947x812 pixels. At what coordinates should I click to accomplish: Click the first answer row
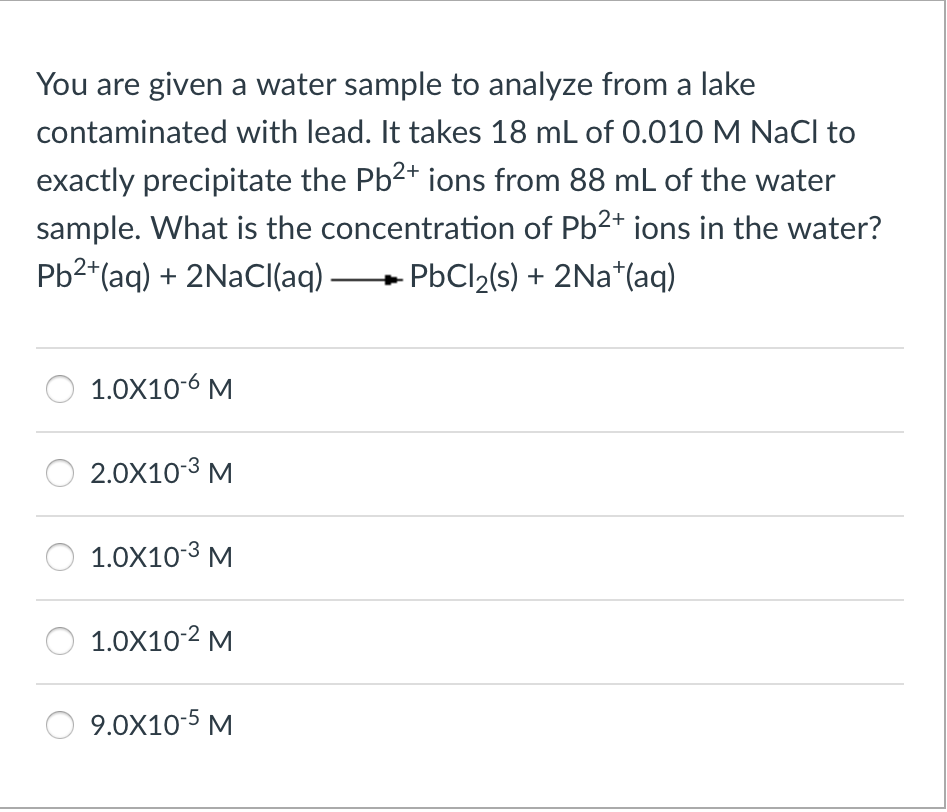(470, 391)
